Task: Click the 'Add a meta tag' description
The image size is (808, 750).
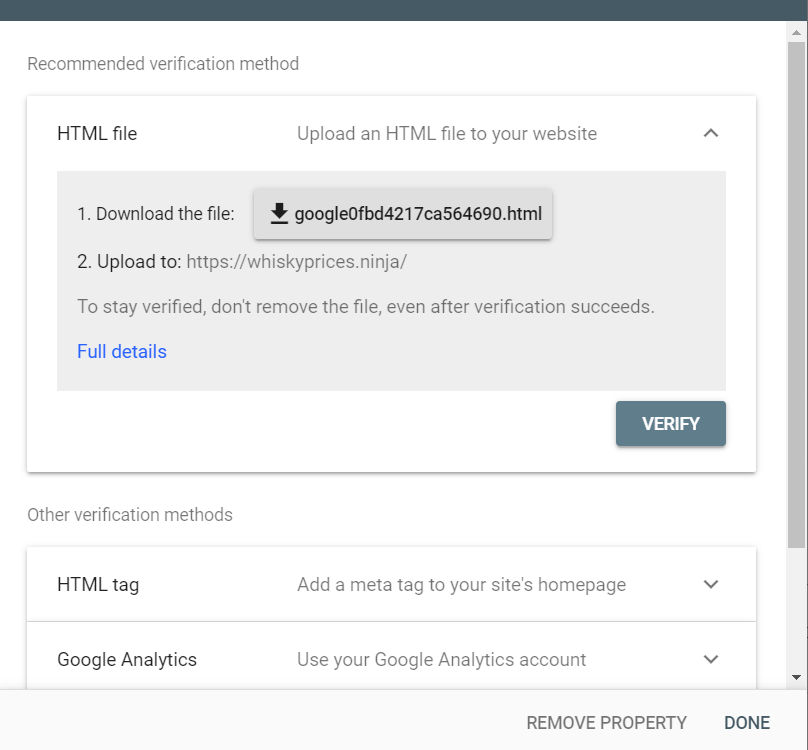Action: click(461, 584)
